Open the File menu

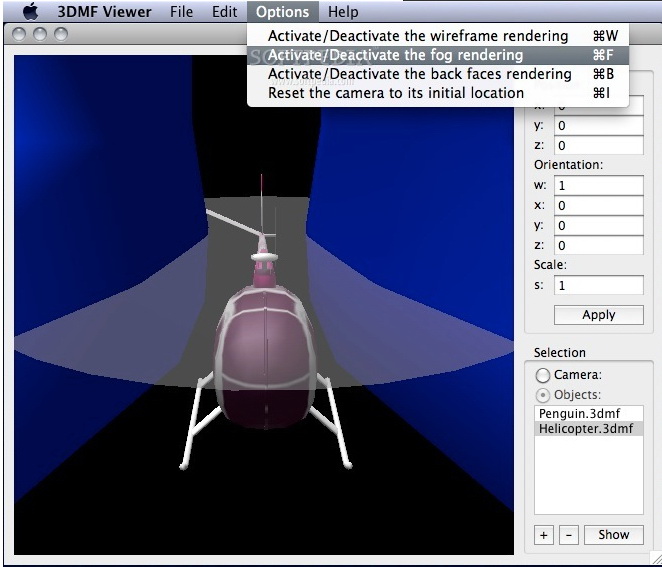pyautogui.click(x=182, y=12)
